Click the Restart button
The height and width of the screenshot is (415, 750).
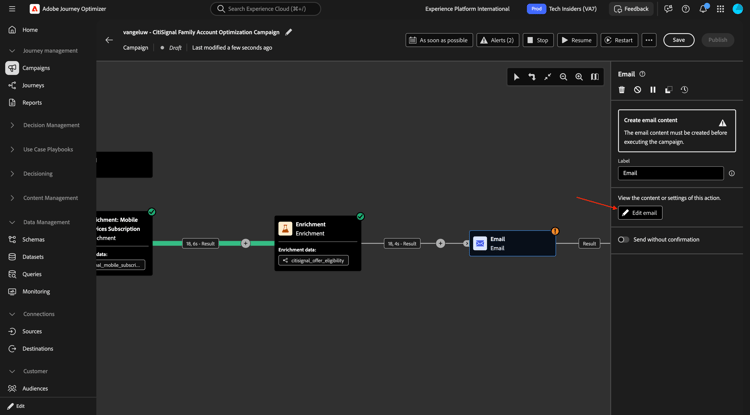tap(619, 40)
